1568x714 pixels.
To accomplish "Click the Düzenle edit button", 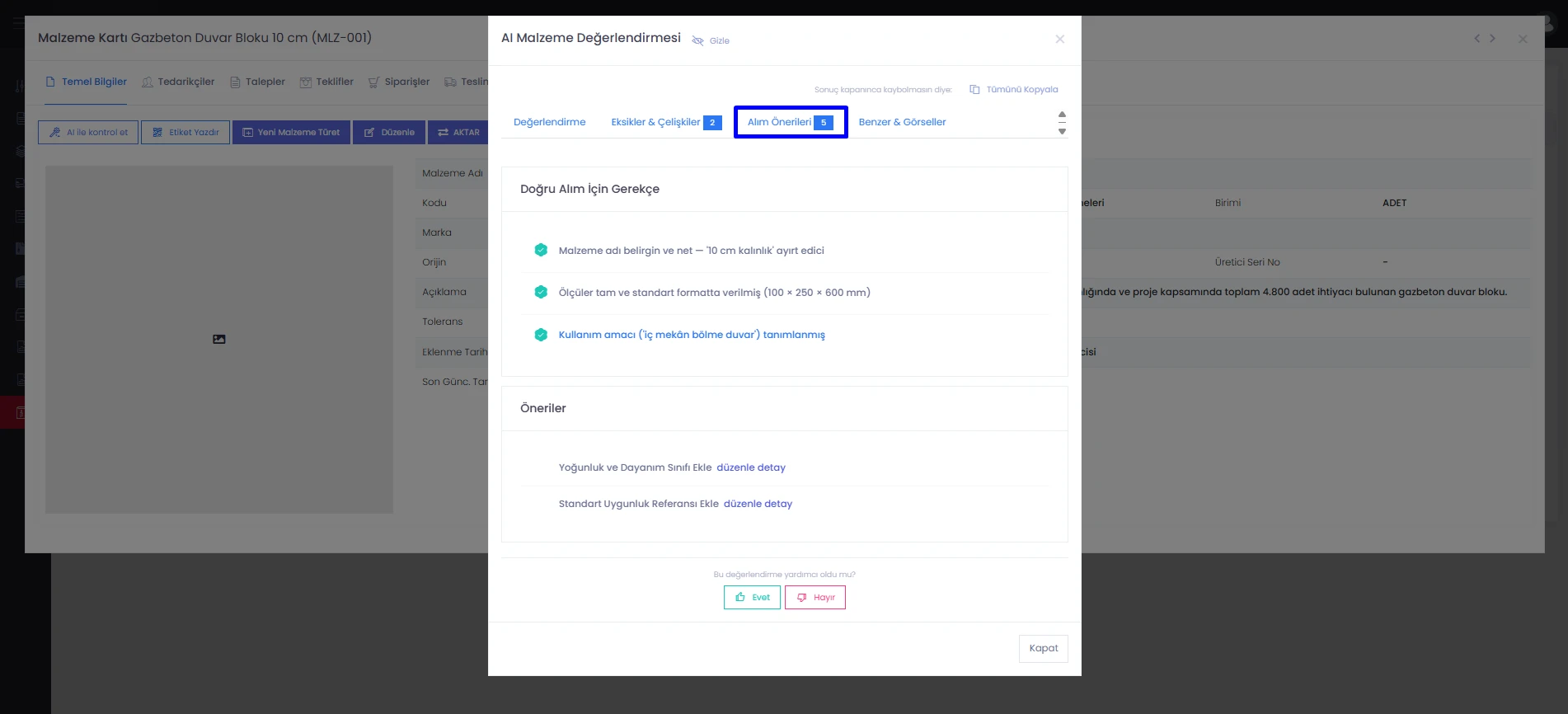I will tap(389, 132).
